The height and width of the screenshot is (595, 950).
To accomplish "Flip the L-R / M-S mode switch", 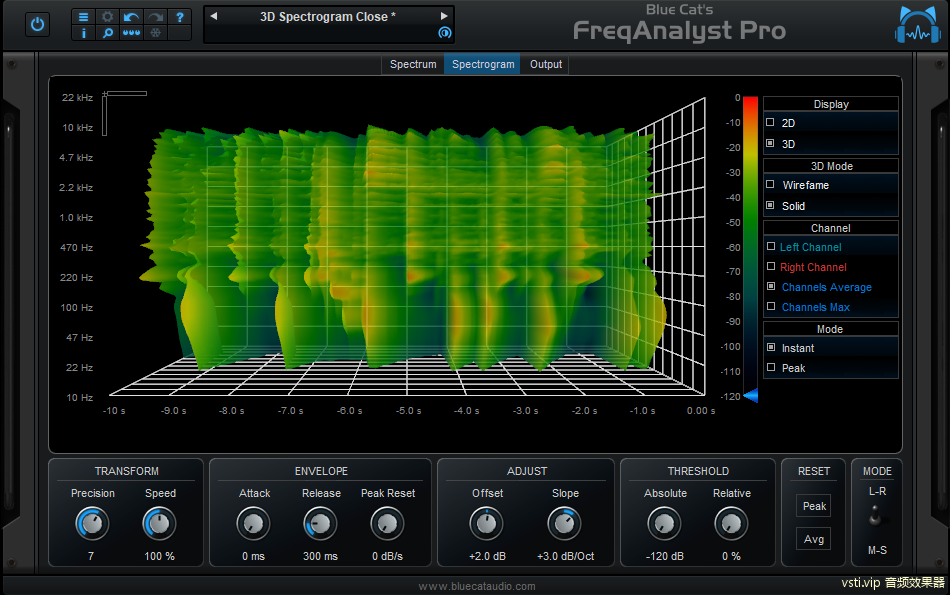I will 875,516.
